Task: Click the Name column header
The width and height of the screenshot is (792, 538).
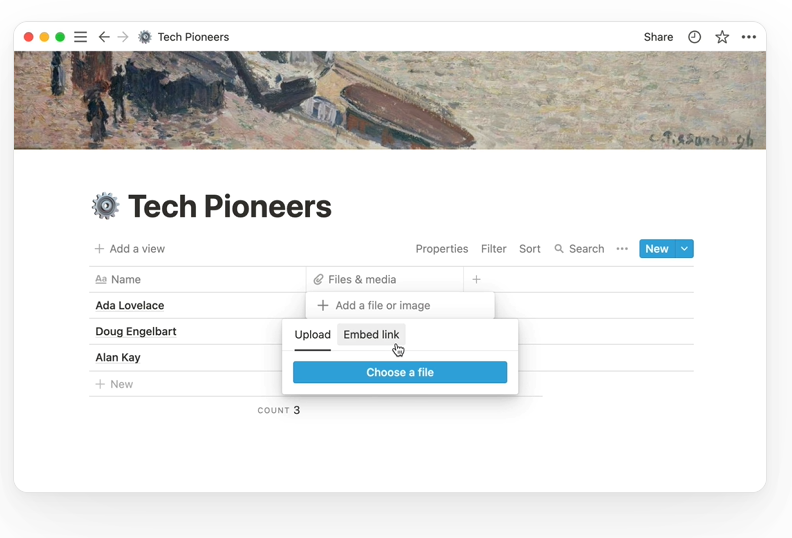Action: coord(197,279)
